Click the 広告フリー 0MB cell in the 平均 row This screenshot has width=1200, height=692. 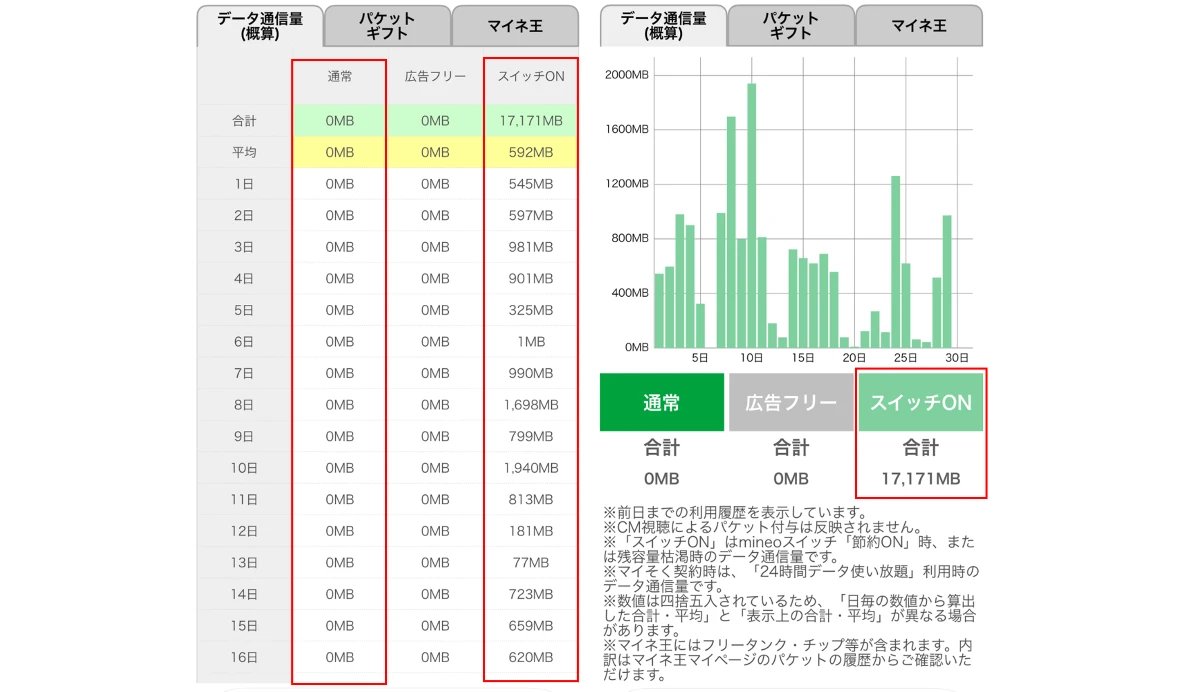pyautogui.click(x=435, y=153)
